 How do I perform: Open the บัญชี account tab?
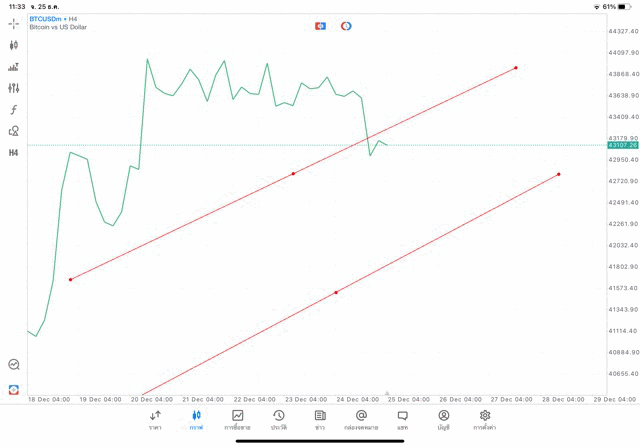(443, 419)
